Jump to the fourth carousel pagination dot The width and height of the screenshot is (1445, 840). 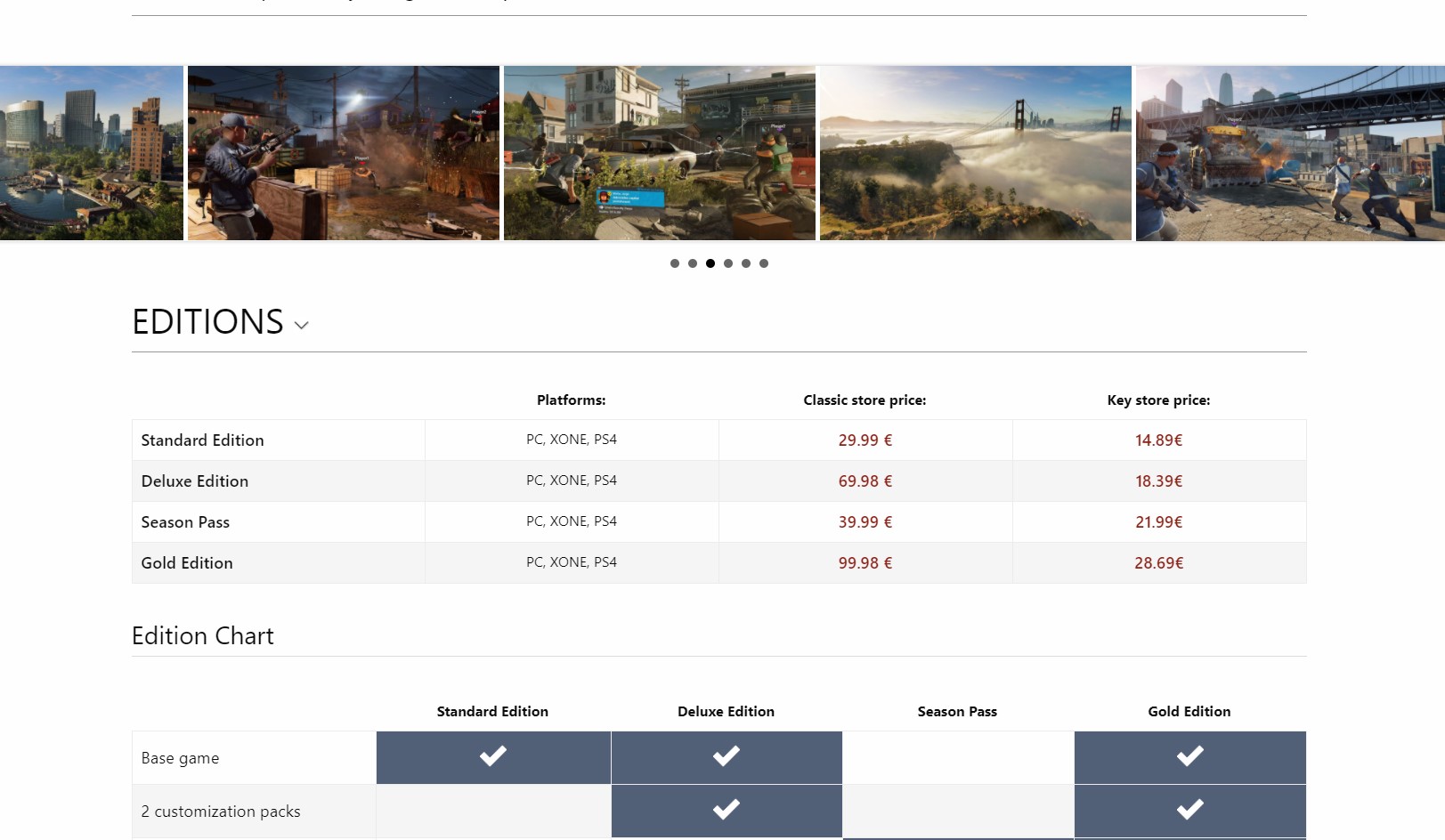click(728, 263)
